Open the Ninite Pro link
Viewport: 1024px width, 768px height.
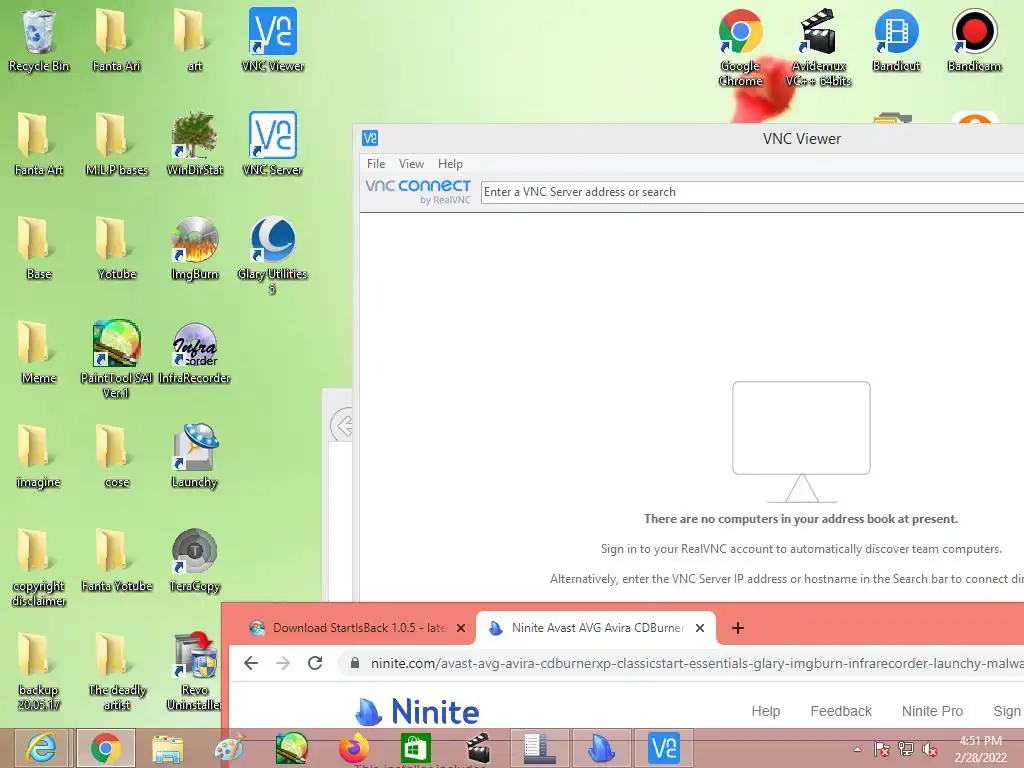(932, 711)
